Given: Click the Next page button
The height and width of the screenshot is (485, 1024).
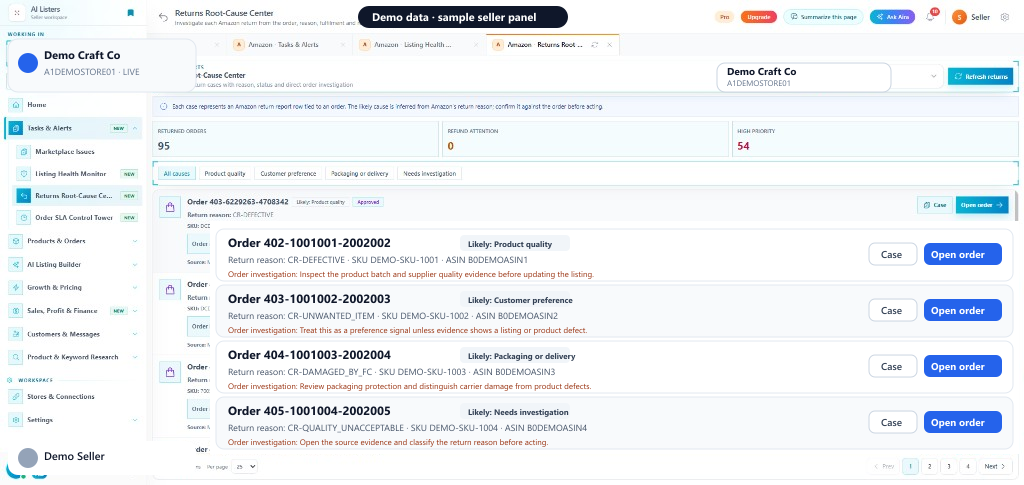Looking at the screenshot, I should coord(995,466).
